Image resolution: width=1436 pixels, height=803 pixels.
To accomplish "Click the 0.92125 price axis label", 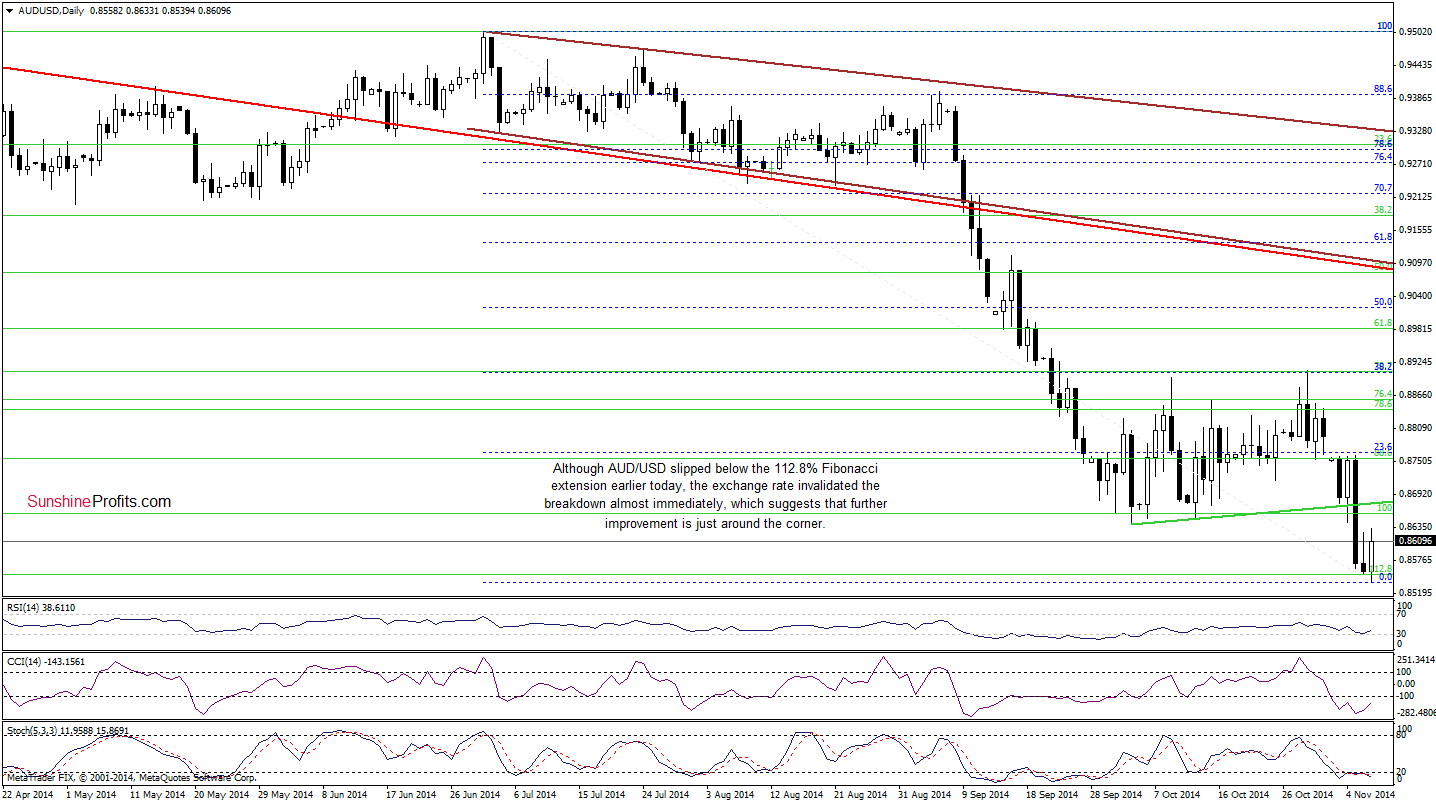I will pyautogui.click(x=1414, y=197).
